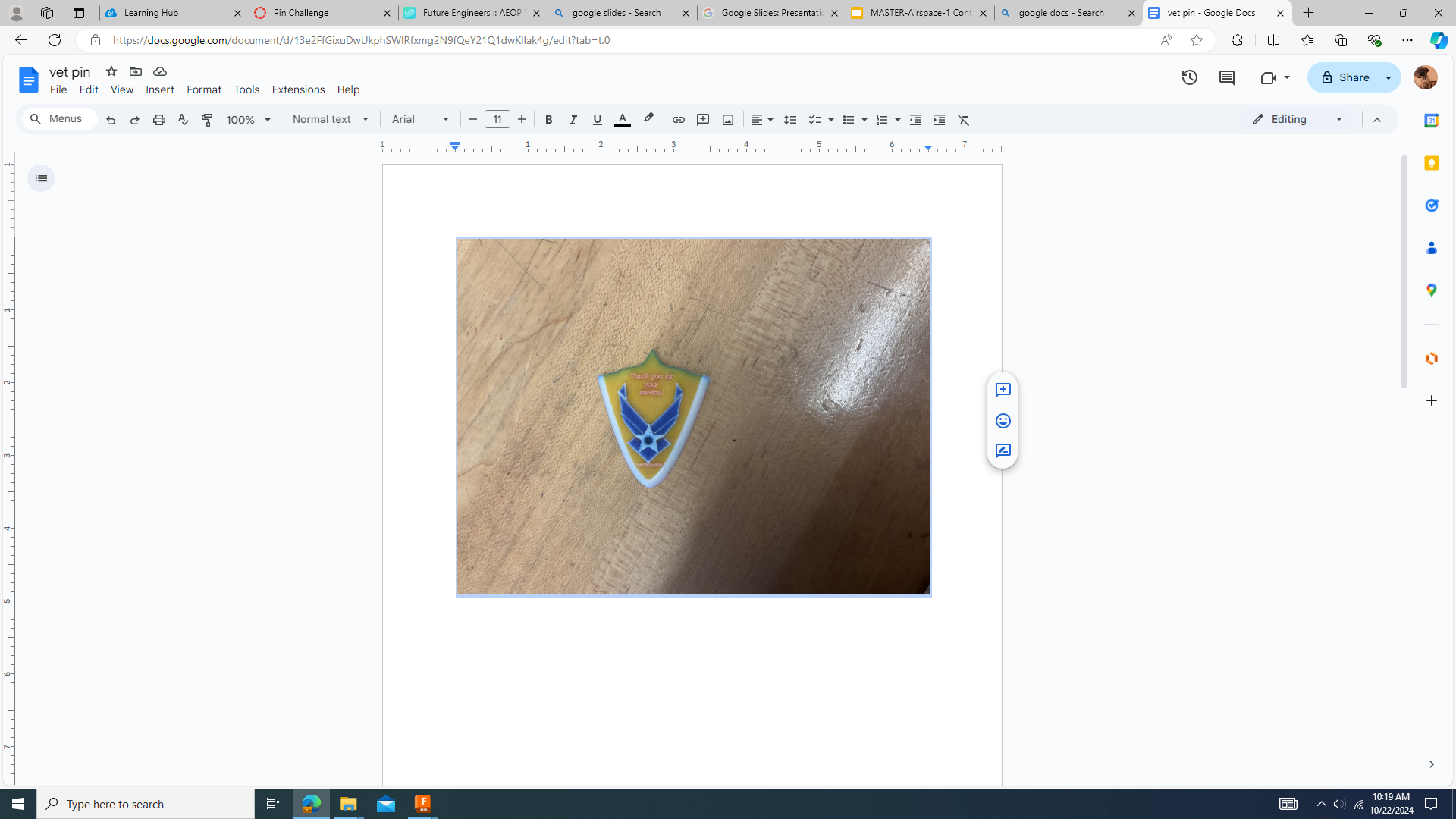Image resolution: width=1456 pixels, height=819 pixels.
Task: Activate the Paint format tool
Action: point(208,120)
